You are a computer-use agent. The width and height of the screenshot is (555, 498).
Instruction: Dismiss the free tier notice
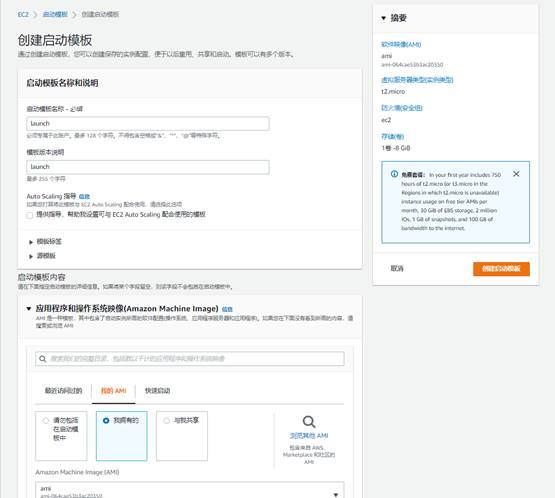516,174
